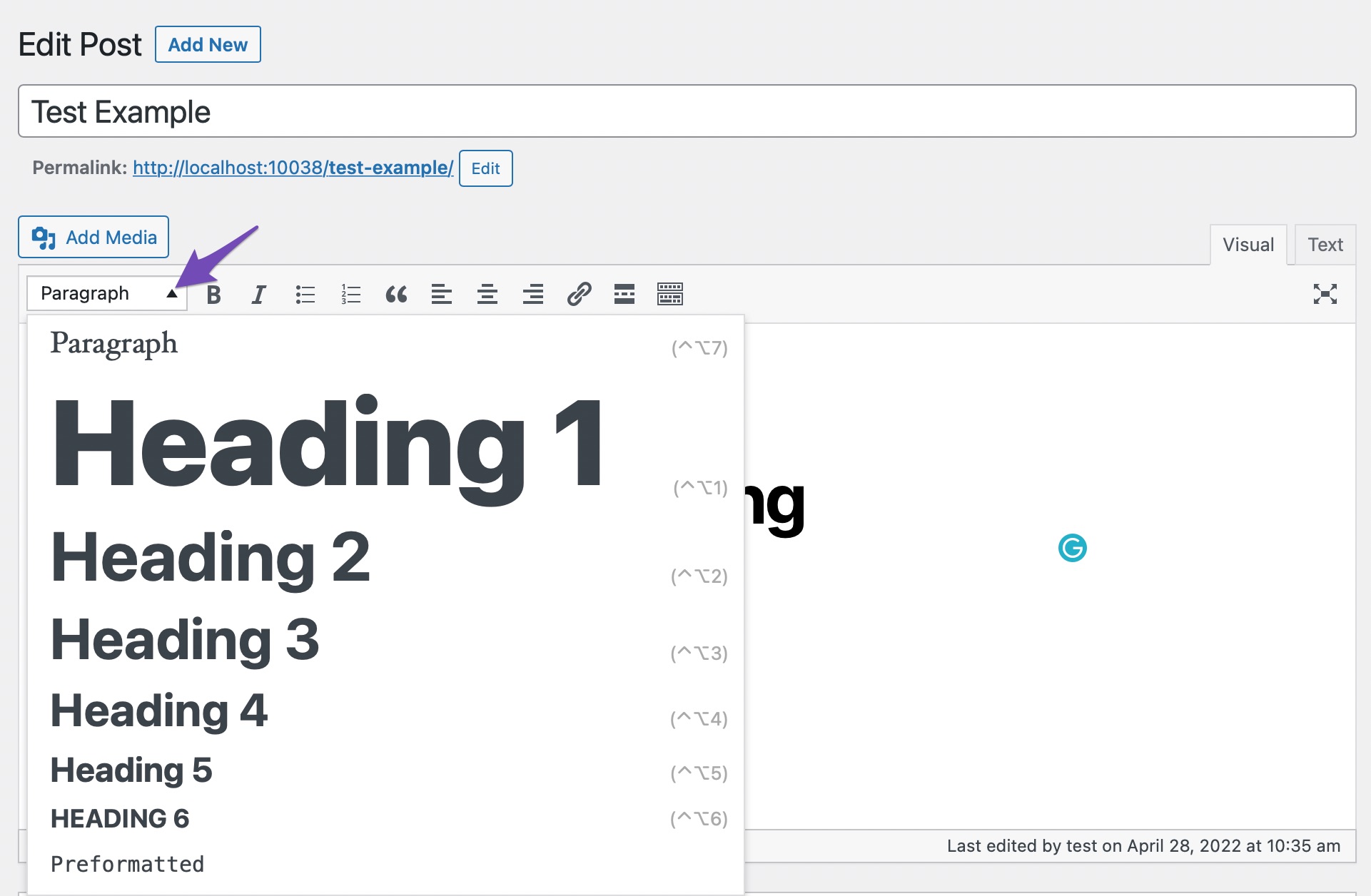Expand the paragraph style dropdown

tap(108, 293)
